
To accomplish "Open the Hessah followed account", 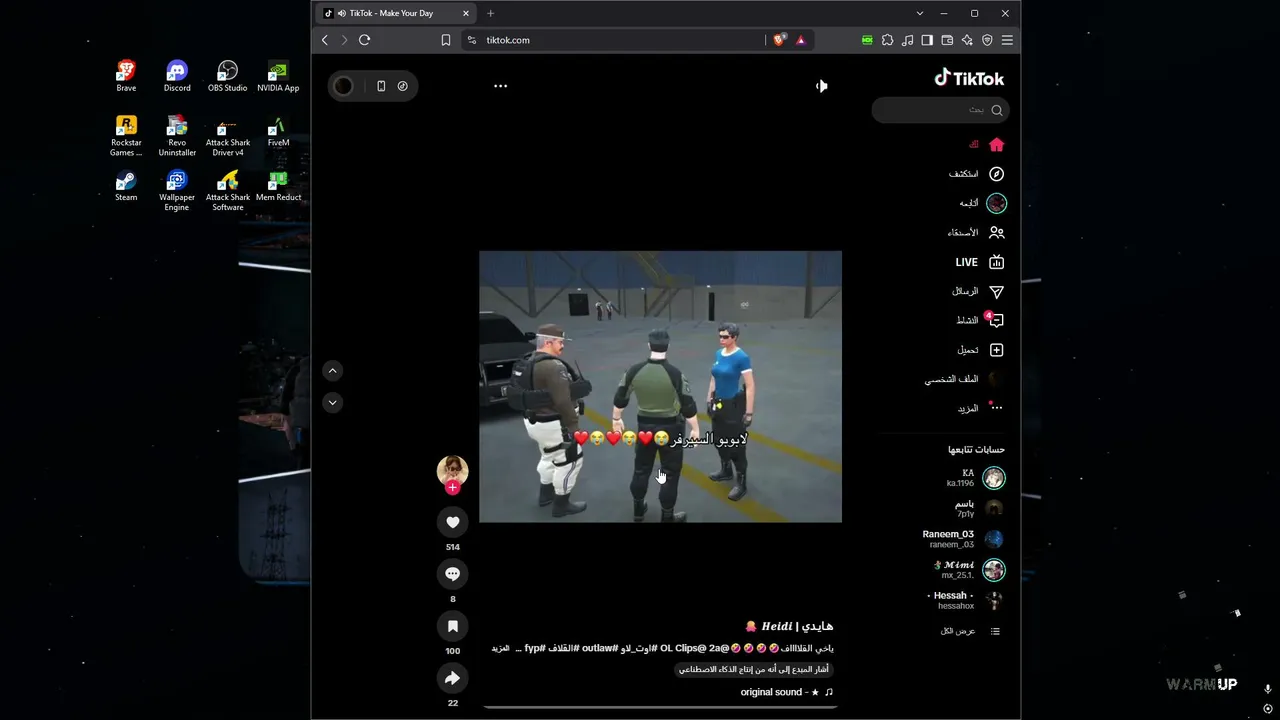I will (965, 601).
